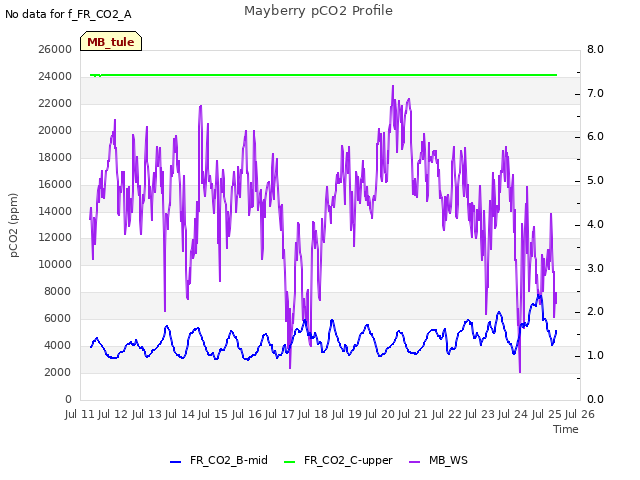Click the 18000 left axis value
The image size is (640, 480).
point(55,157)
